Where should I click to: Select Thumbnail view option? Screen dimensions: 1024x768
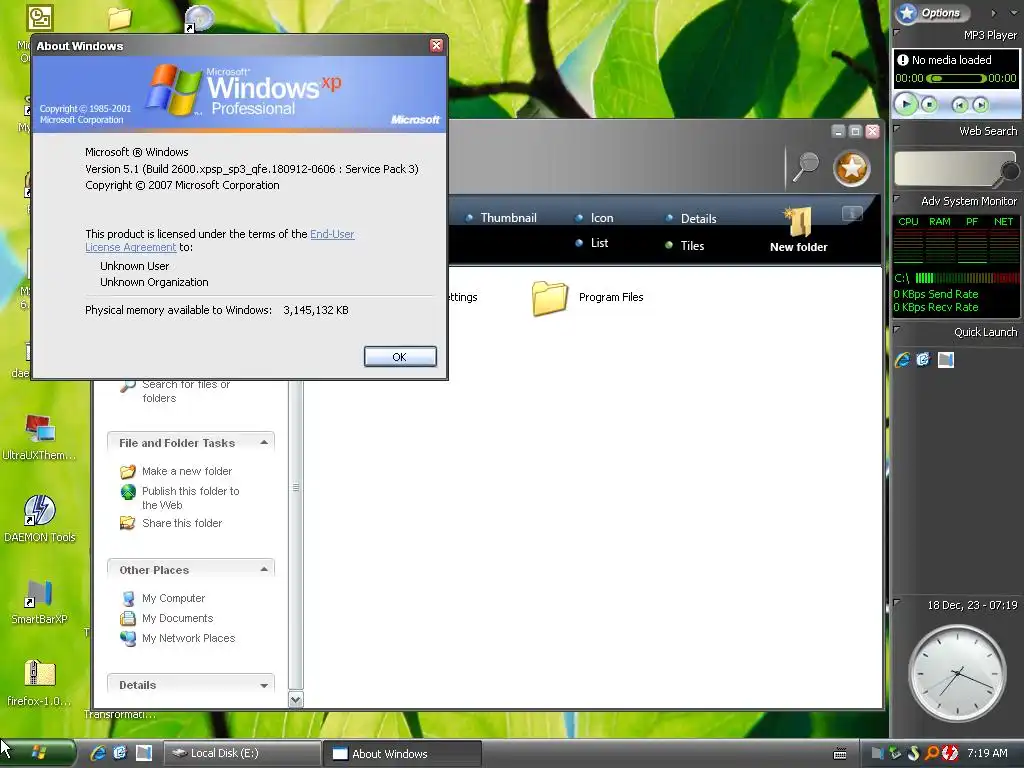[502, 217]
